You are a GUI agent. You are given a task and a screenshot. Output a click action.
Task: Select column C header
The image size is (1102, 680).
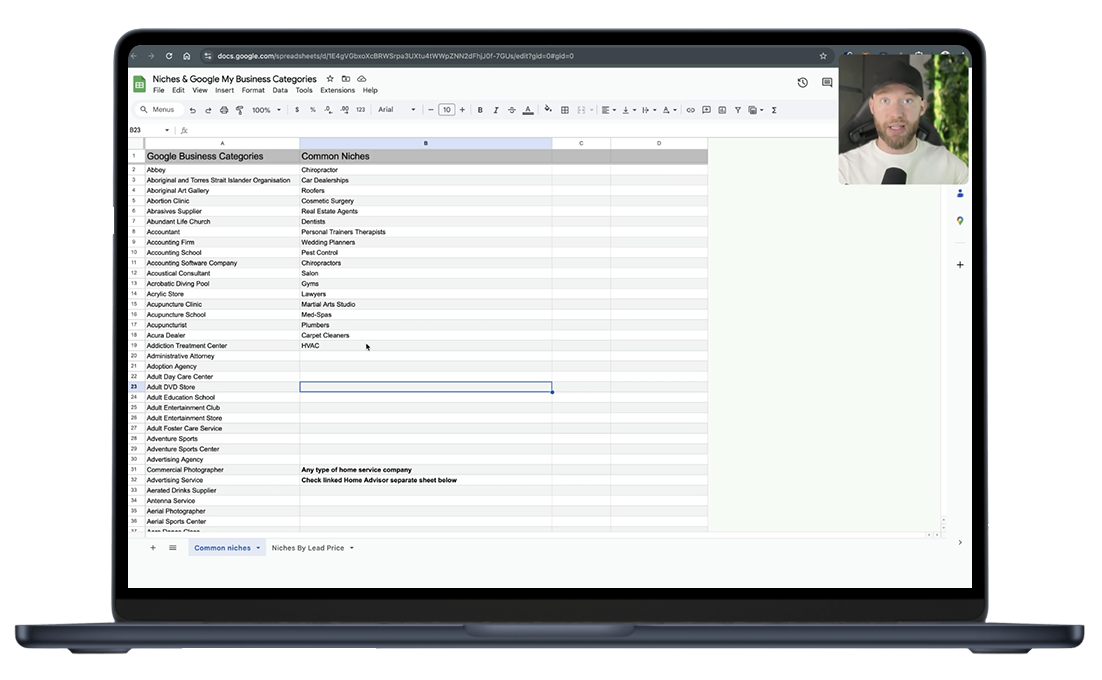[x=581, y=143]
